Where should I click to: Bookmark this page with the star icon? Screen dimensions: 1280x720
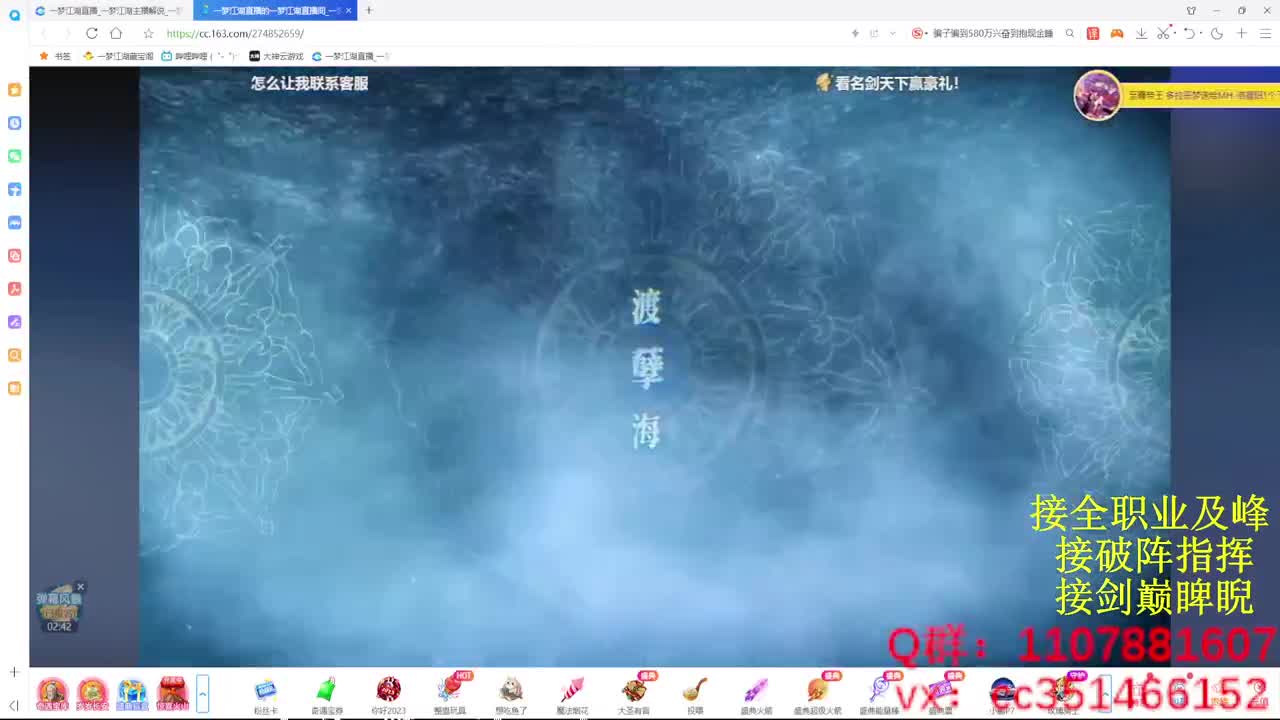coord(148,33)
